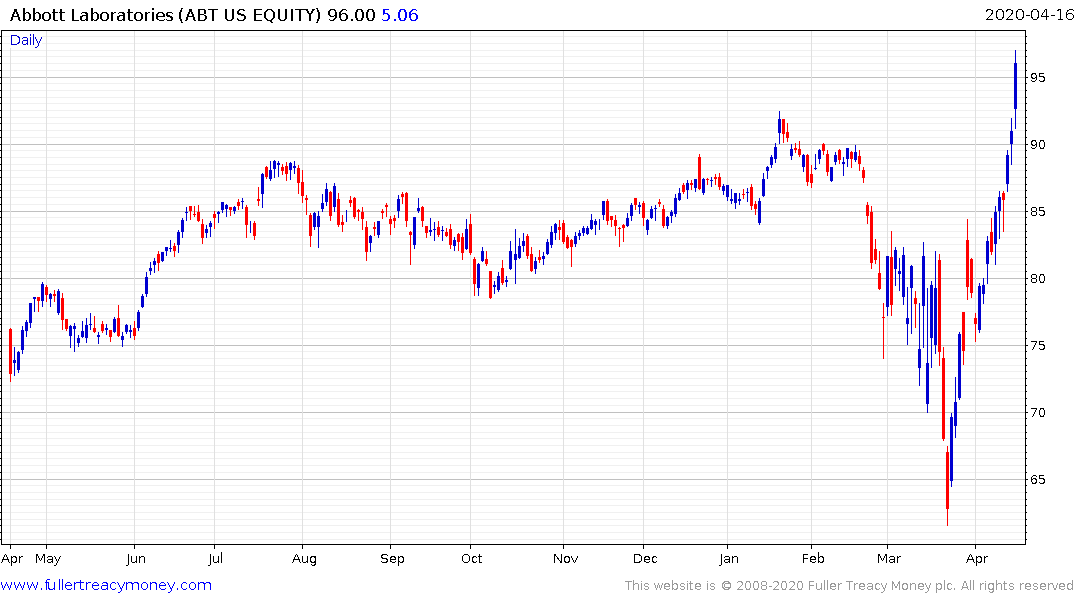Click the 90 price axis label
This screenshot has height=600, width=1075.
coord(1038,145)
